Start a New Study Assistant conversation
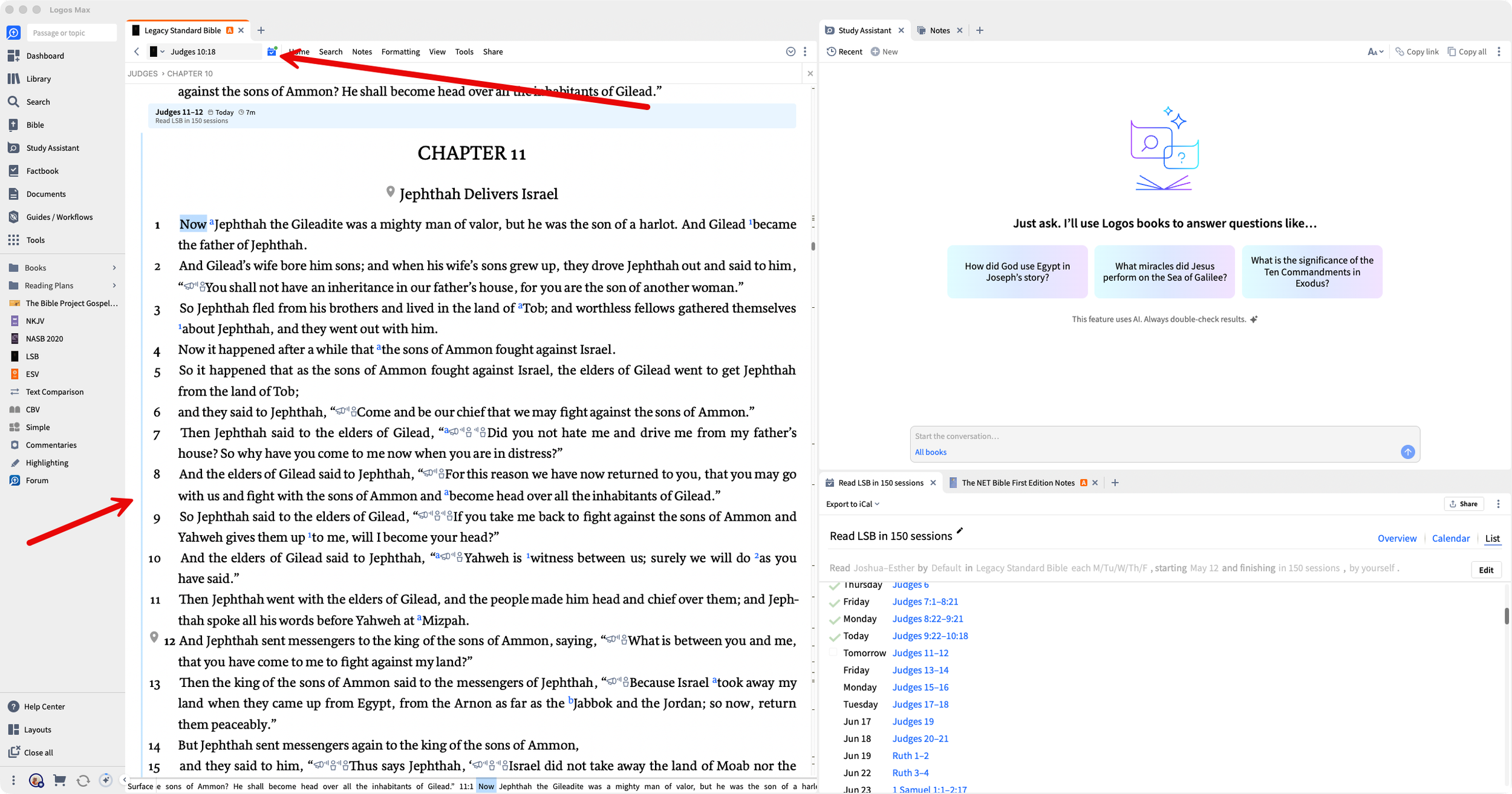Screen dimensions: 1512x794 click(x=884, y=51)
